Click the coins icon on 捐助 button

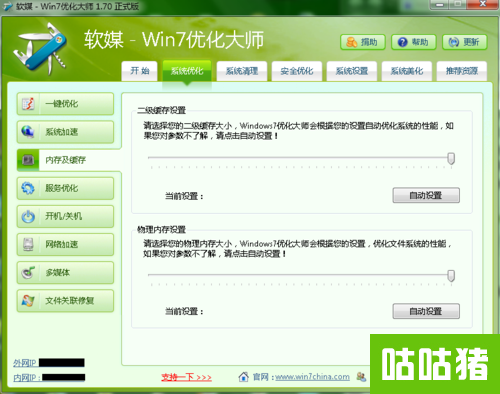coord(352,42)
